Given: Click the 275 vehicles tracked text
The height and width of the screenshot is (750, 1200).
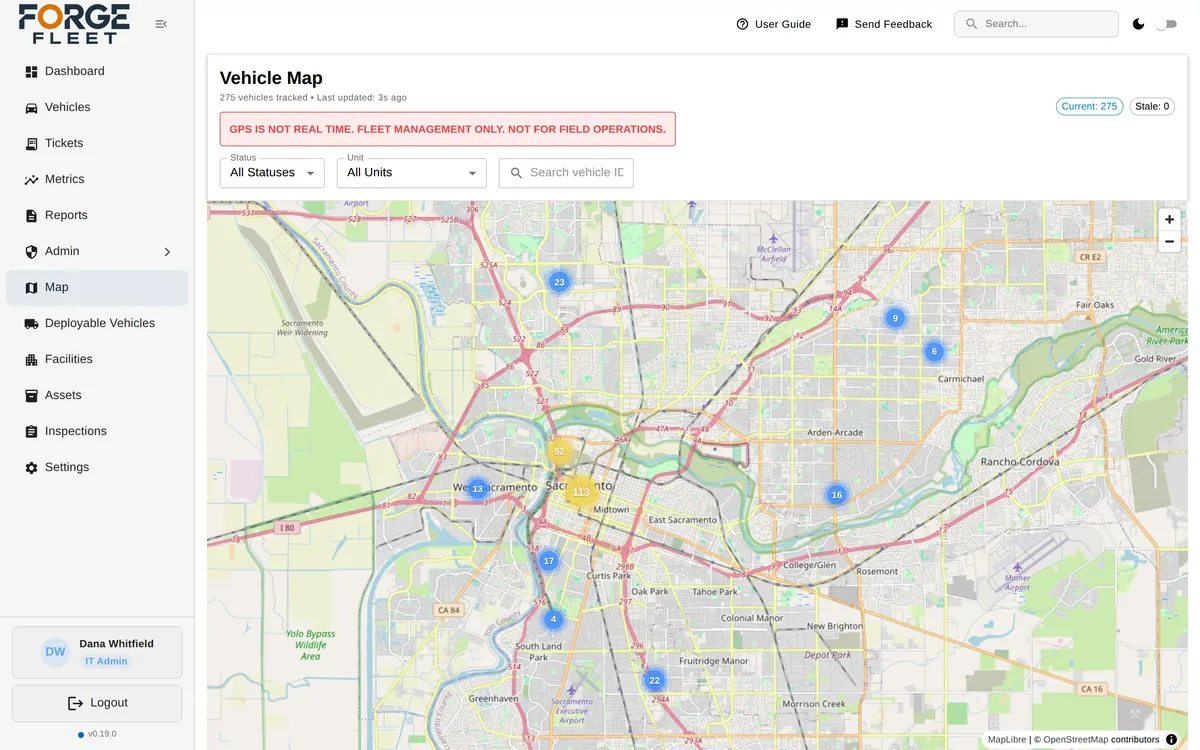Looking at the screenshot, I should point(264,98).
